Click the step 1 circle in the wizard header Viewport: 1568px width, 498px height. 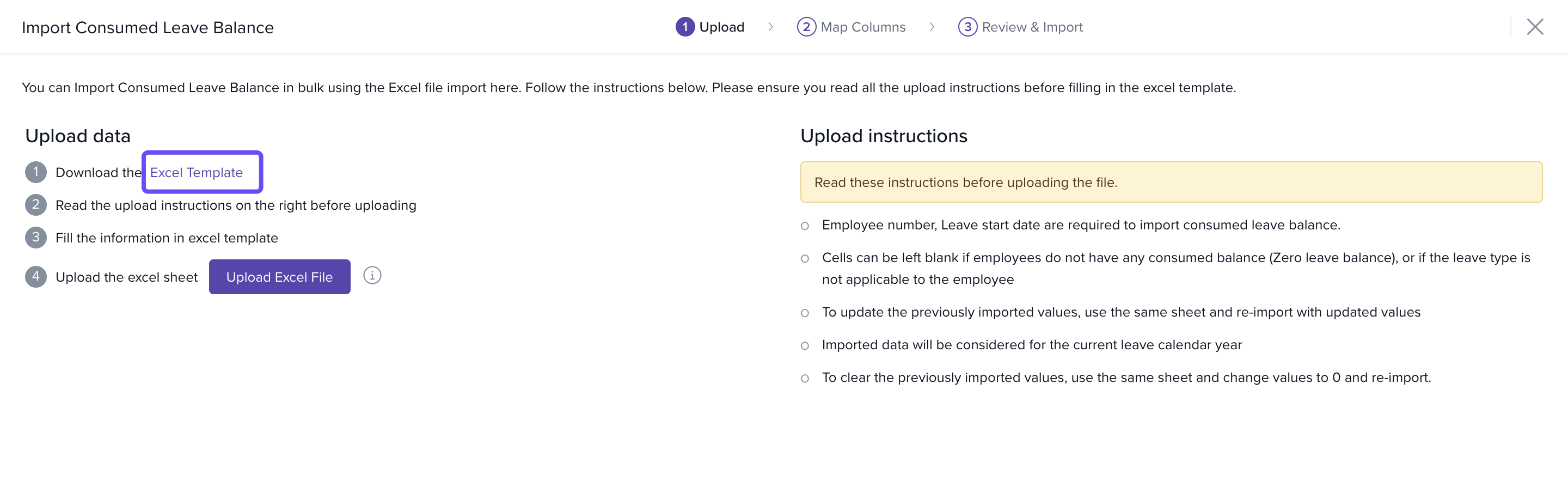[x=685, y=27]
